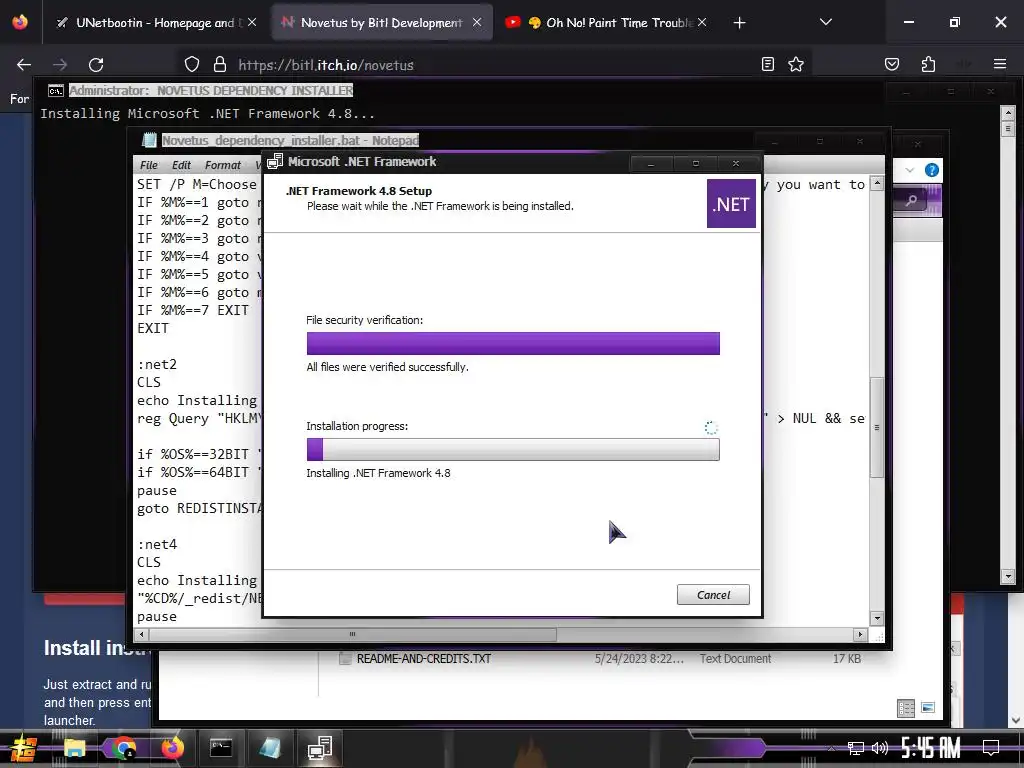Switch to Notepad taskbar icon

(270, 748)
